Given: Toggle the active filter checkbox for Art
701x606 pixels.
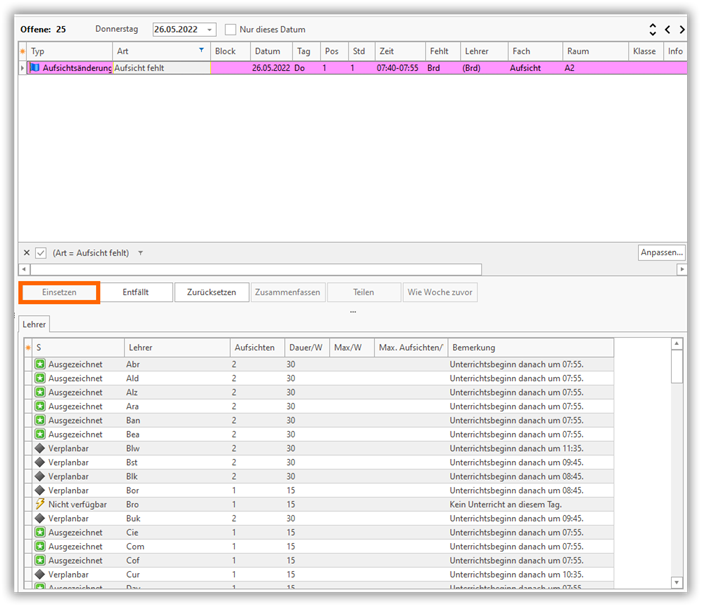Looking at the screenshot, I should [x=41, y=253].
